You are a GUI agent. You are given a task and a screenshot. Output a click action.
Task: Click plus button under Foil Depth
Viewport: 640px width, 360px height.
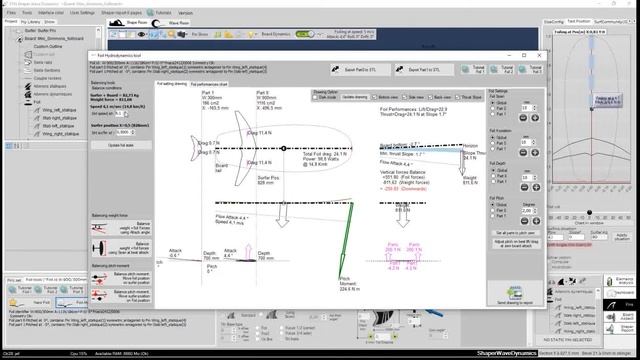[x=536, y=187]
